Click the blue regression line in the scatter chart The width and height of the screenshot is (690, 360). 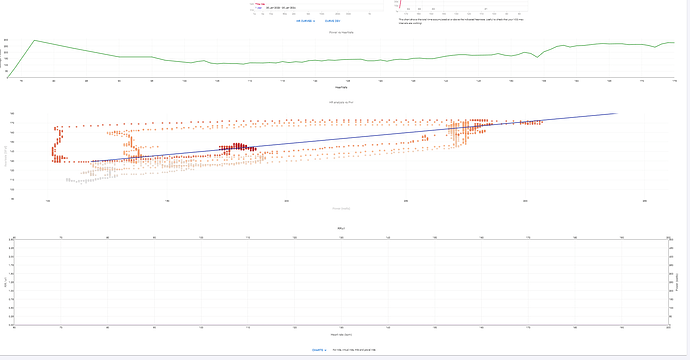click(352, 137)
